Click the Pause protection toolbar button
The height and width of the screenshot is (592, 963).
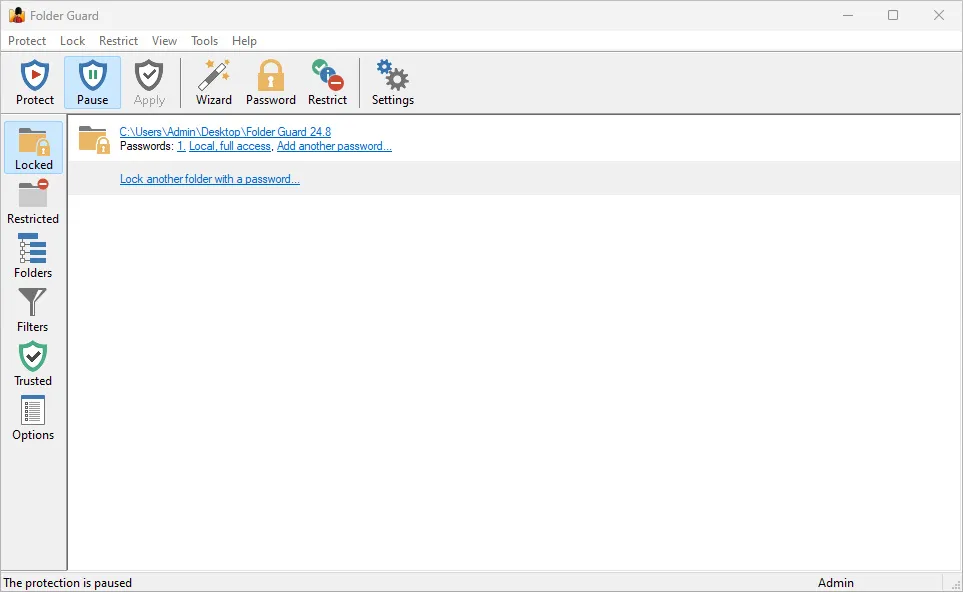(93, 82)
